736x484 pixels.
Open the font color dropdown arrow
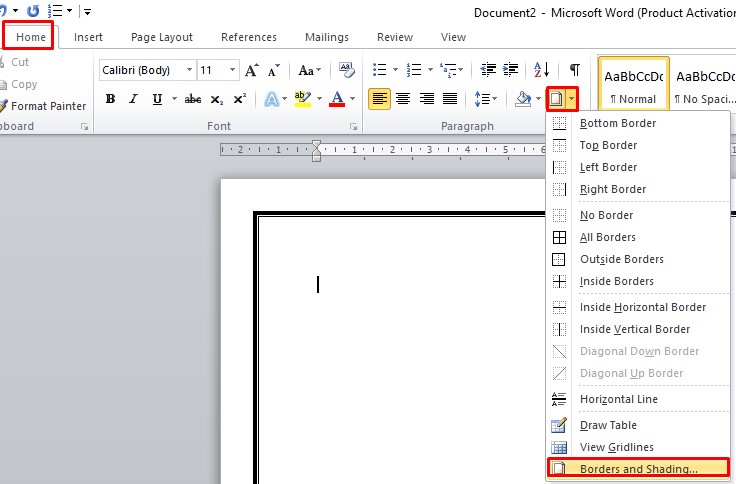coord(353,99)
